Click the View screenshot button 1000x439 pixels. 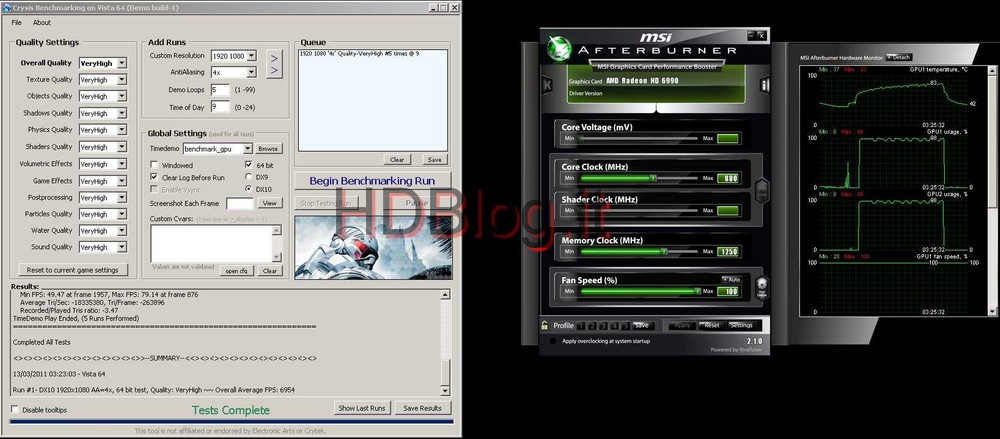click(x=270, y=204)
